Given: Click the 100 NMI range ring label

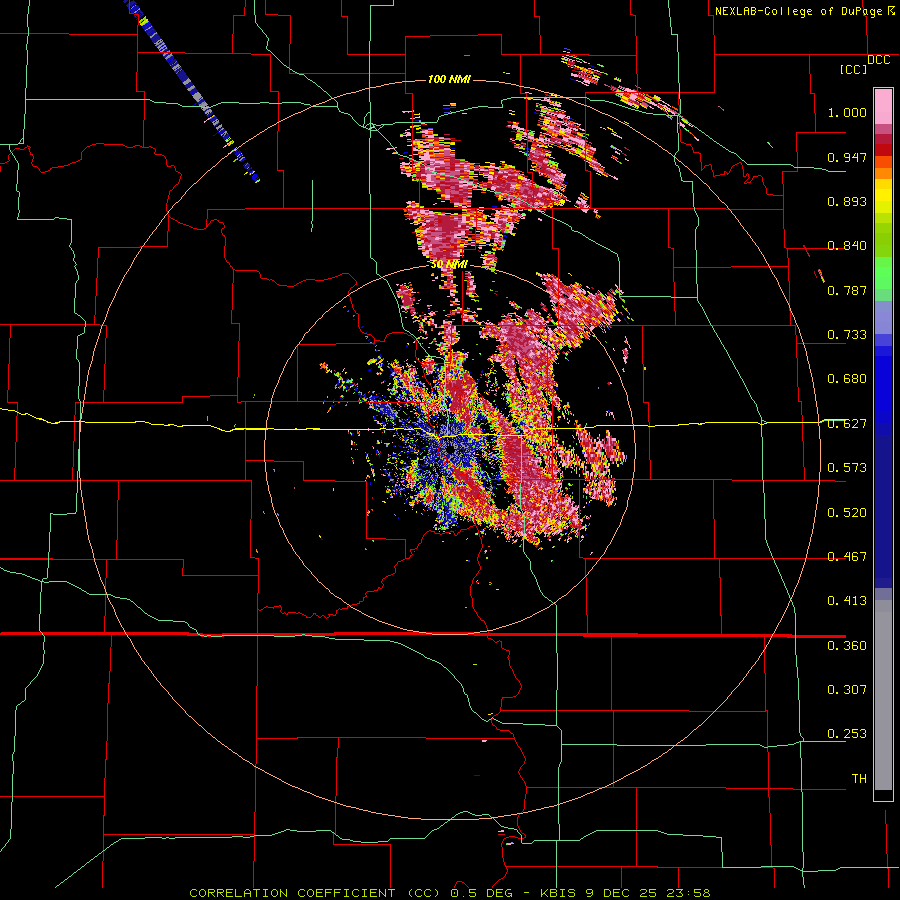Looking at the screenshot, I should [x=449, y=79].
